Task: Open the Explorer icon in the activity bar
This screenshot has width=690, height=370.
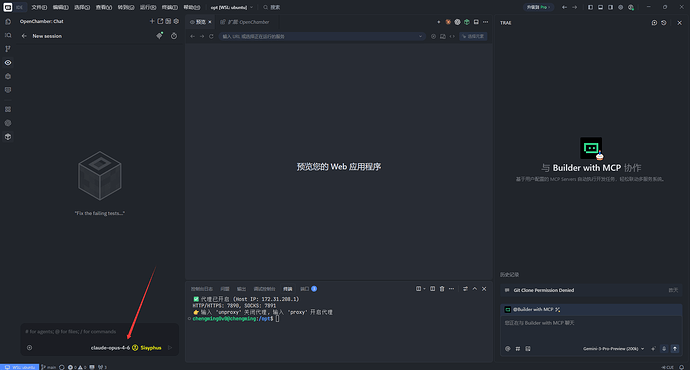Action: pyautogui.click(x=8, y=22)
